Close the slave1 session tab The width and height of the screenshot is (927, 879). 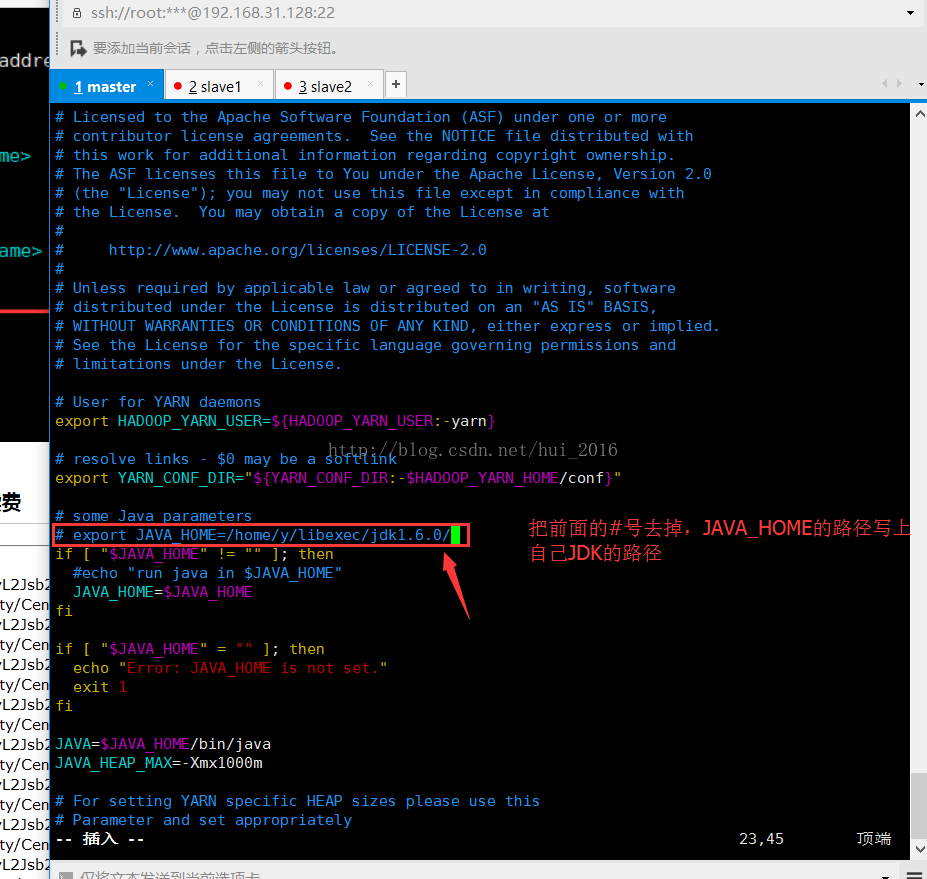[x=261, y=83]
